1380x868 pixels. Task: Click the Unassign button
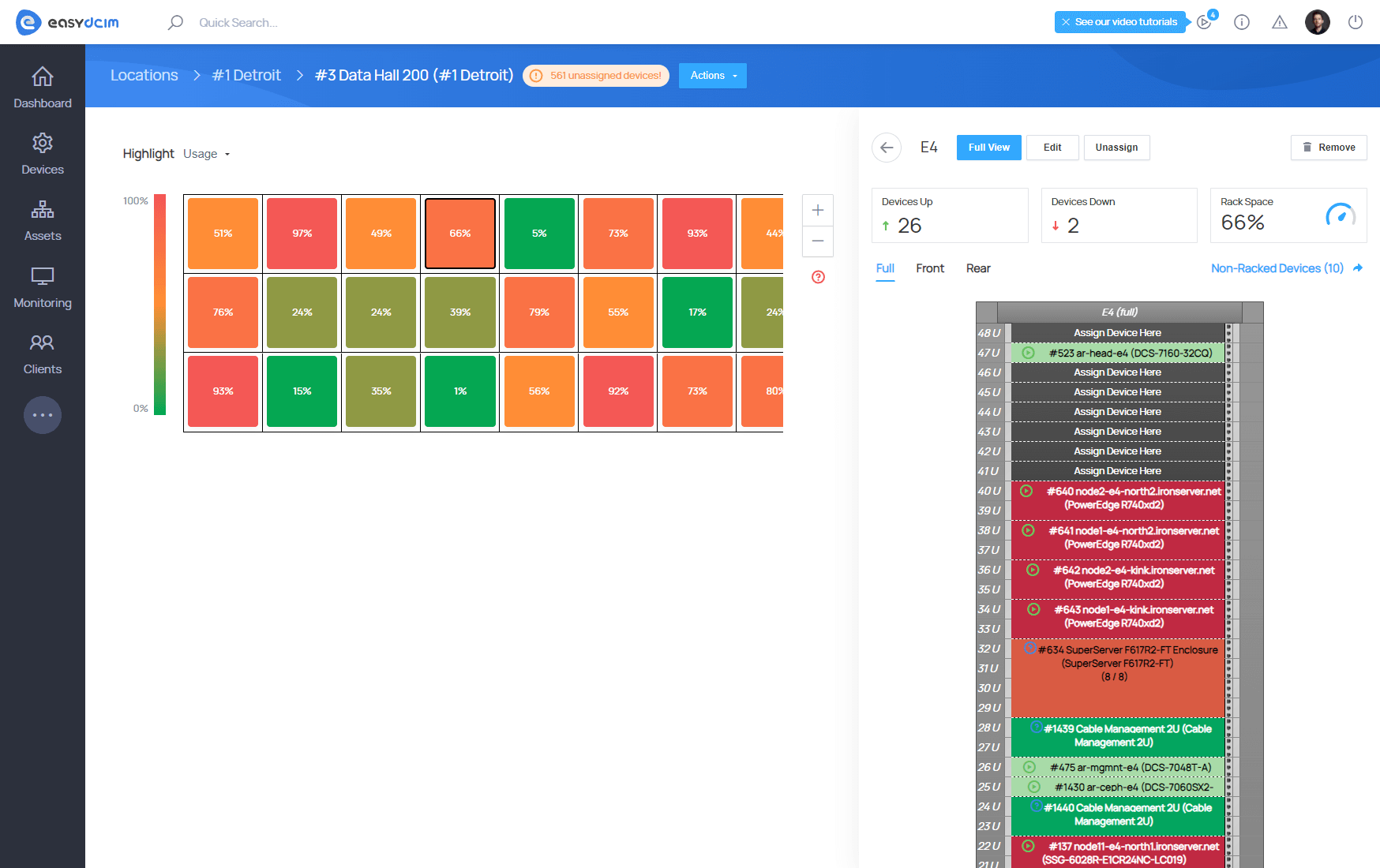pyautogui.click(x=1116, y=148)
